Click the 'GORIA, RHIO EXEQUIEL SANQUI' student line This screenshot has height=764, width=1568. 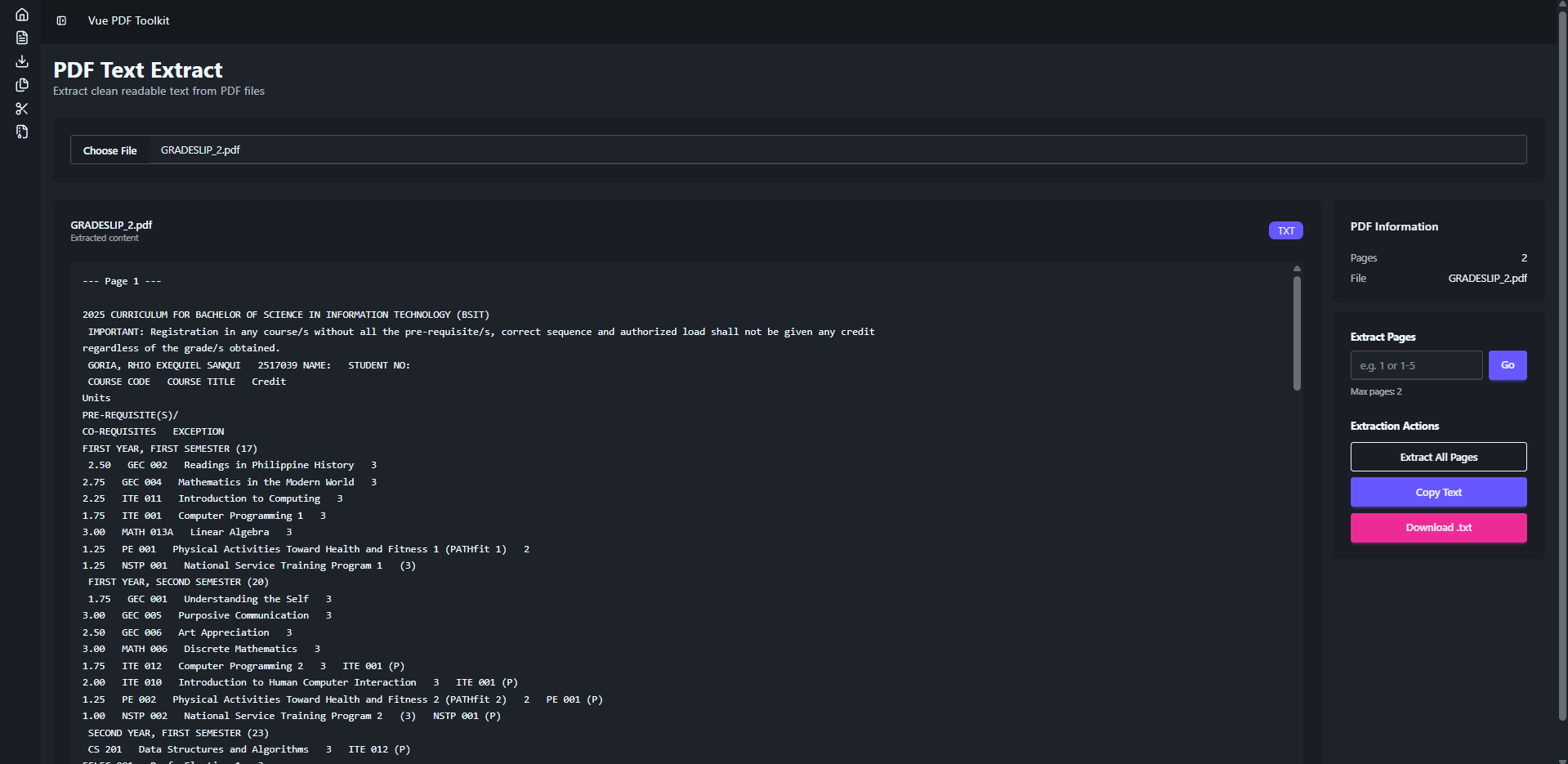[x=249, y=365]
